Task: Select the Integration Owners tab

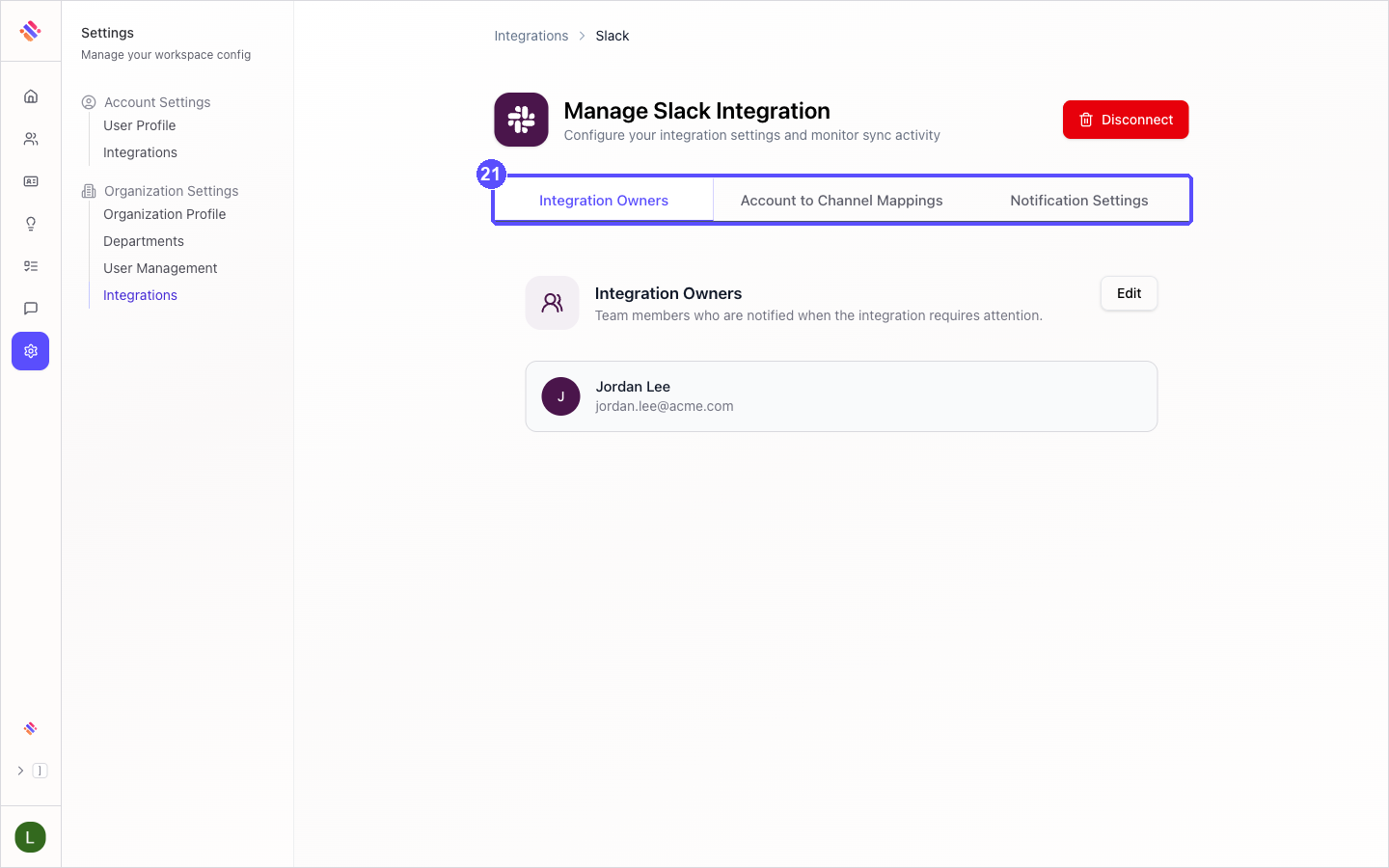Action: coord(604,201)
